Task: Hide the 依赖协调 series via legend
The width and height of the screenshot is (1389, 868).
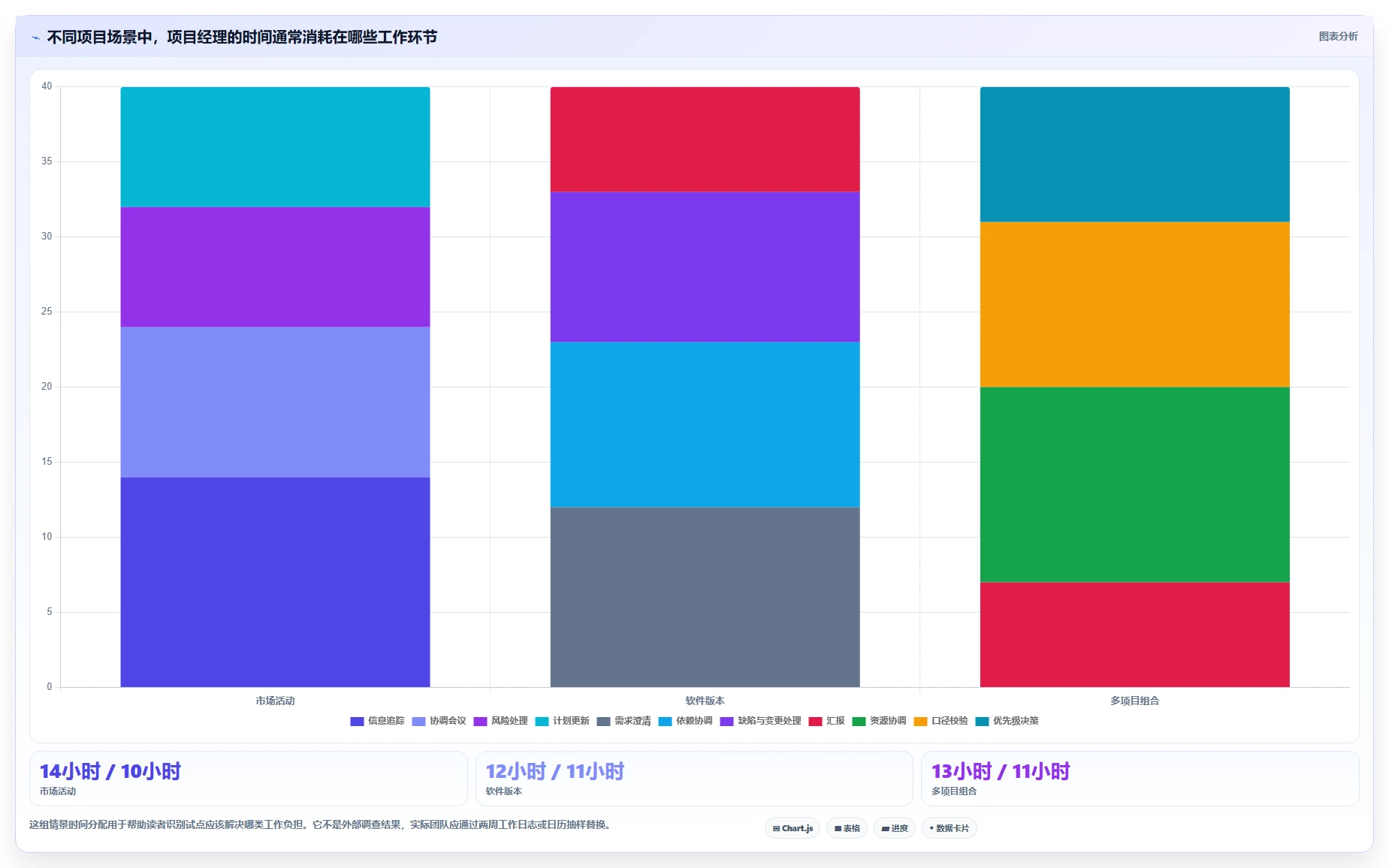Action: (685, 721)
